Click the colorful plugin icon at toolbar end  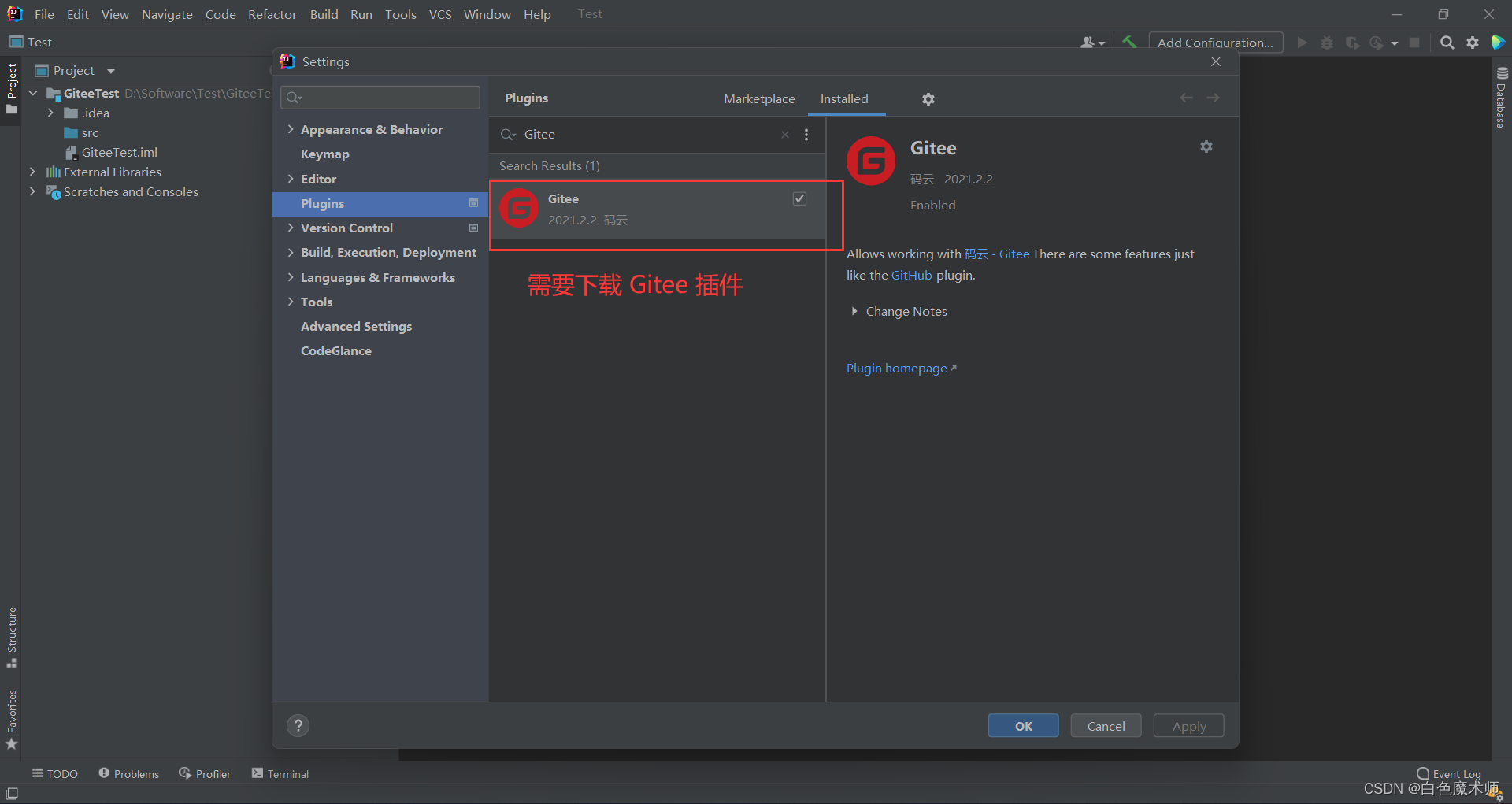click(x=1498, y=43)
